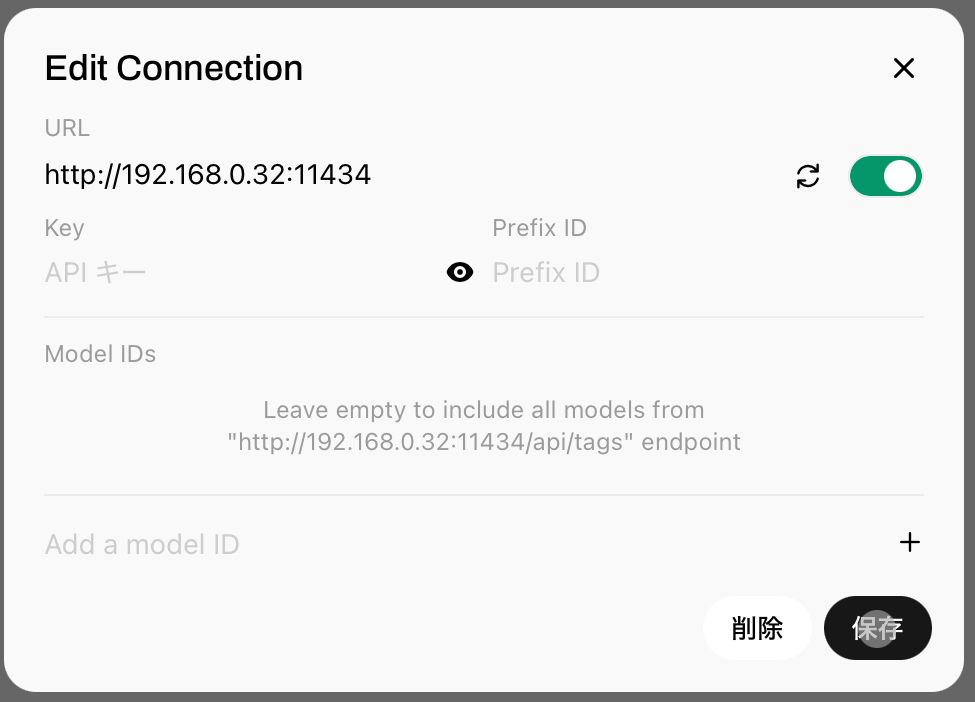
Task: Click the Model IDs section label
Action: [x=100, y=353]
